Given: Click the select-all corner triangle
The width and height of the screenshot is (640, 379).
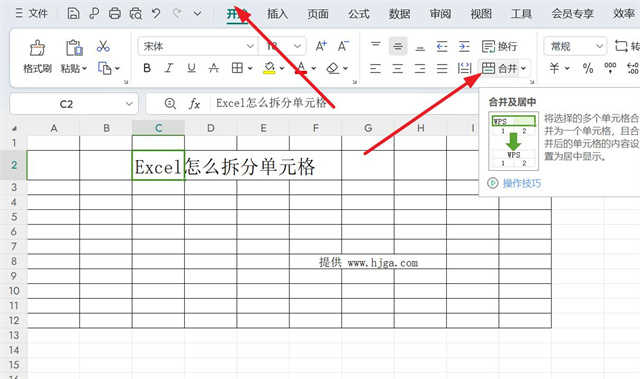Looking at the screenshot, I should (14, 129).
